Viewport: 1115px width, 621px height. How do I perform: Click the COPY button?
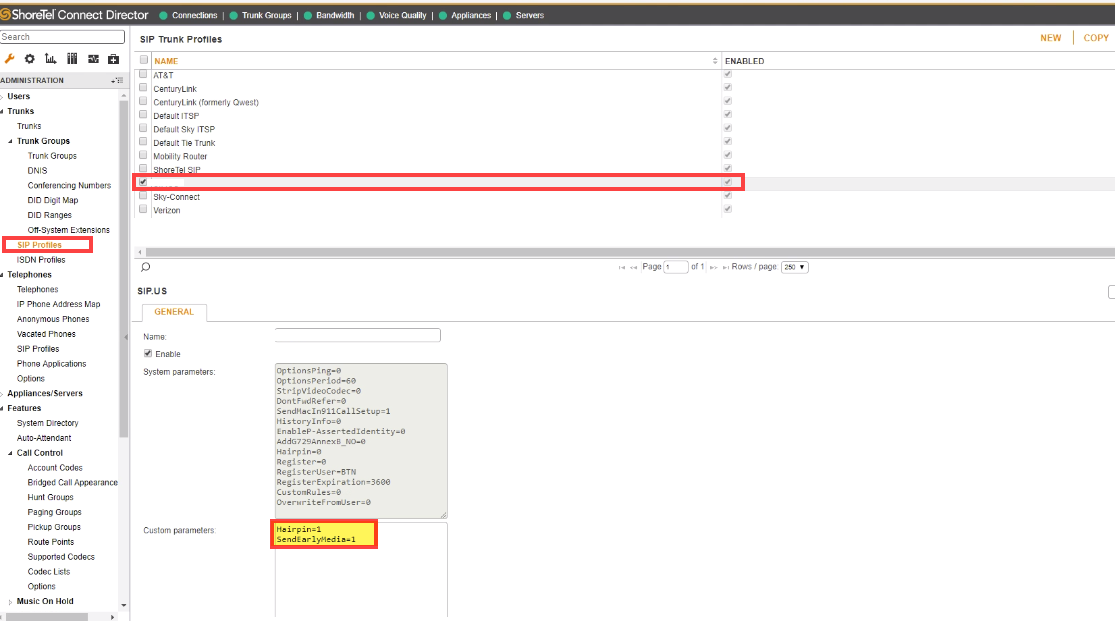(1096, 38)
